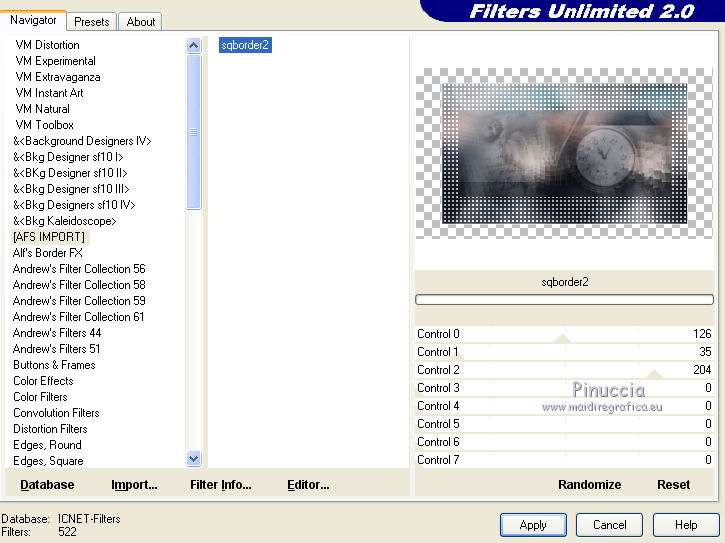
Task: Click the Control 0 value 126
Action: (x=702, y=334)
